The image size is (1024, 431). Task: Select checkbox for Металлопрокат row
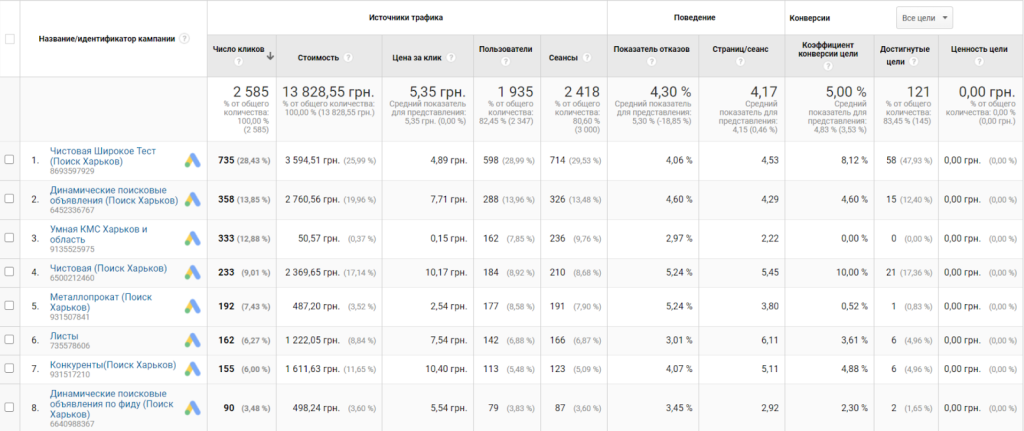click(x=10, y=305)
